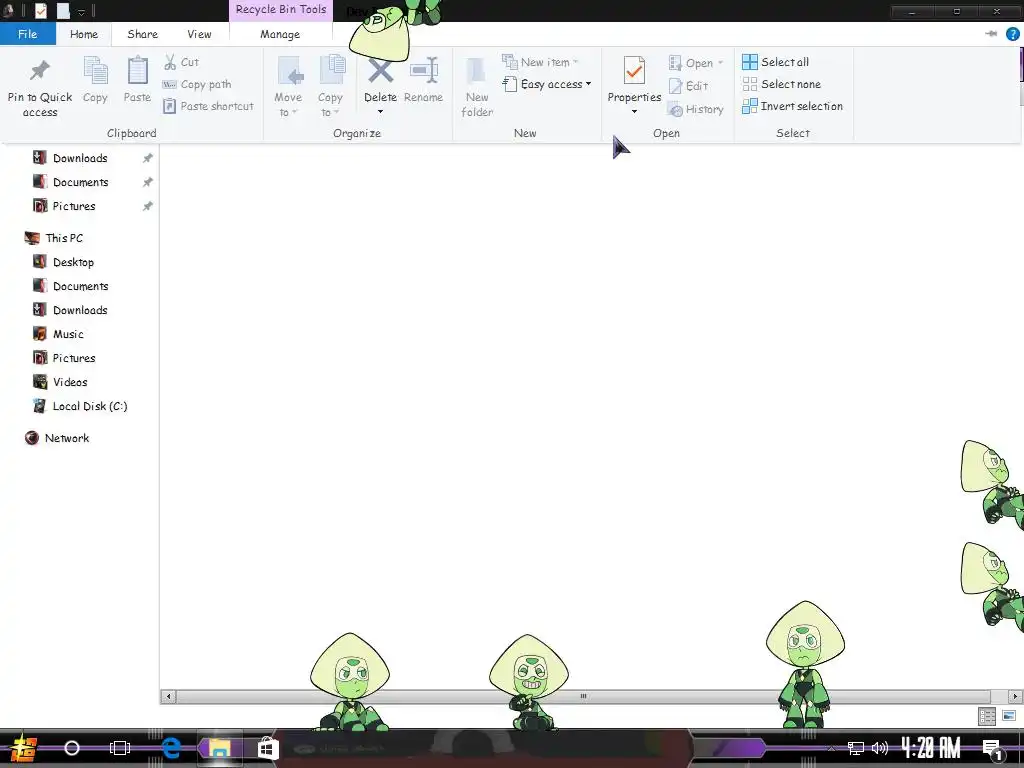Open the New item dropdown
This screenshot has width=1024, height=768.
[x=541, y=62]
